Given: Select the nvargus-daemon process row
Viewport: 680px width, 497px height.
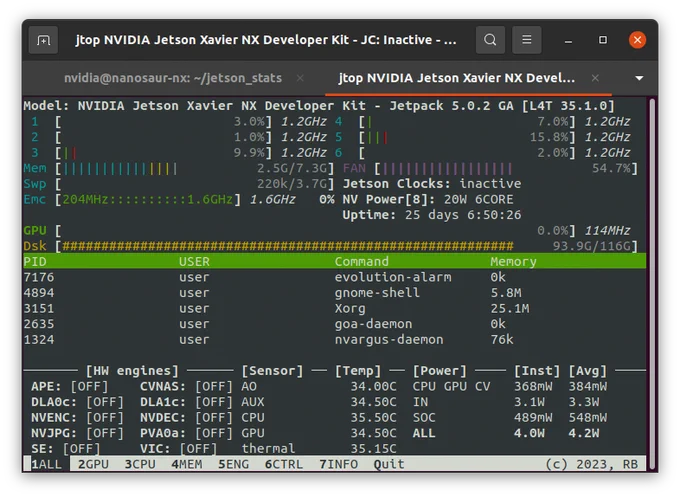Looking at the screenshot, I should pos(334,340).
